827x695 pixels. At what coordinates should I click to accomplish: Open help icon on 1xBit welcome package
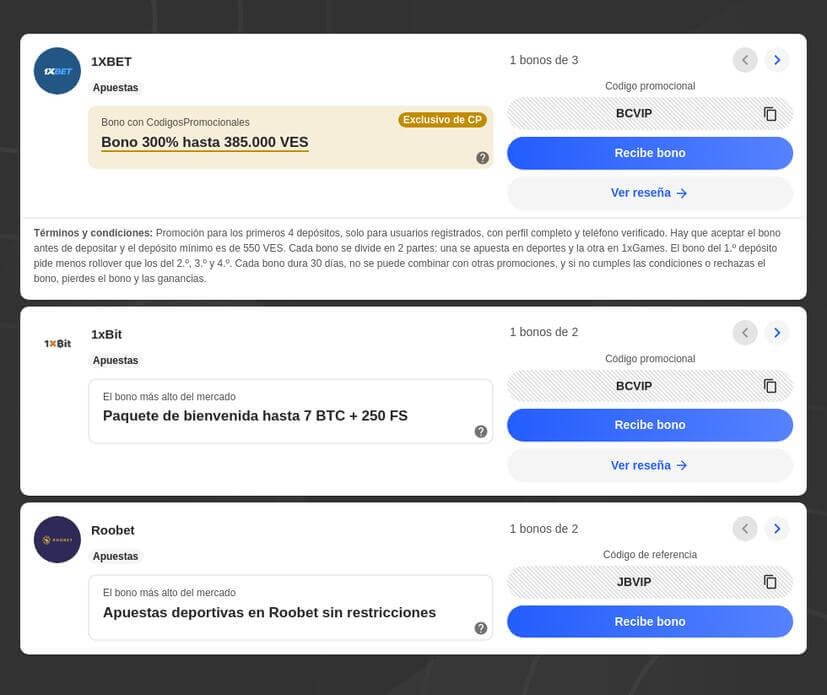pyautogui.click(x=481, y=431)
